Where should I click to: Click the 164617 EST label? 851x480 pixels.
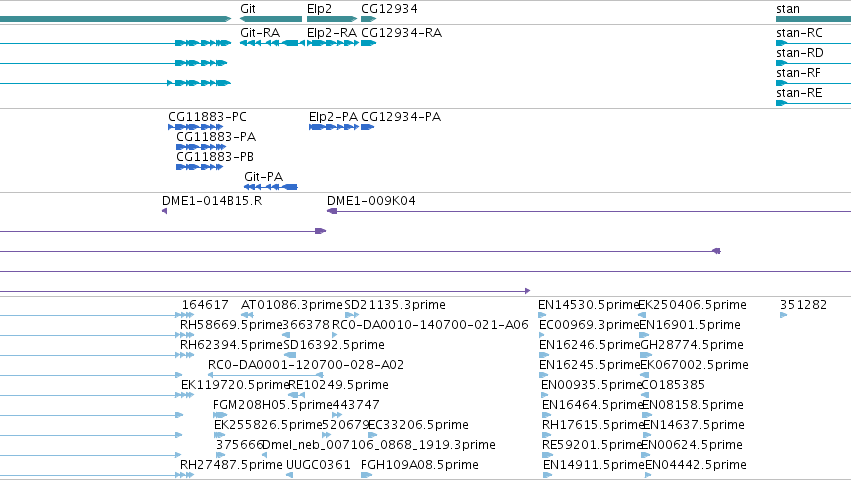point(205,305)
